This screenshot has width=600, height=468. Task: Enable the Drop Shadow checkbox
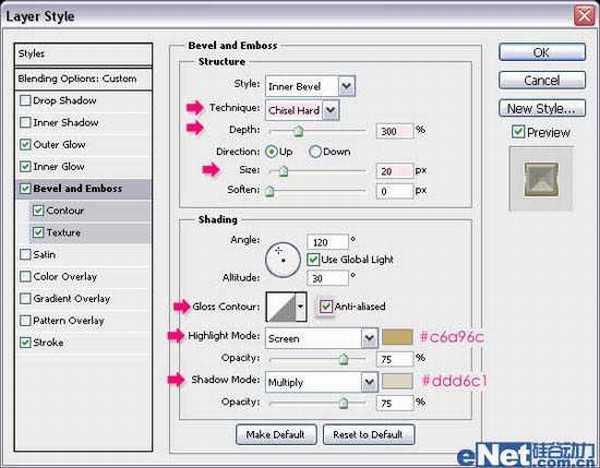[25, 101]
